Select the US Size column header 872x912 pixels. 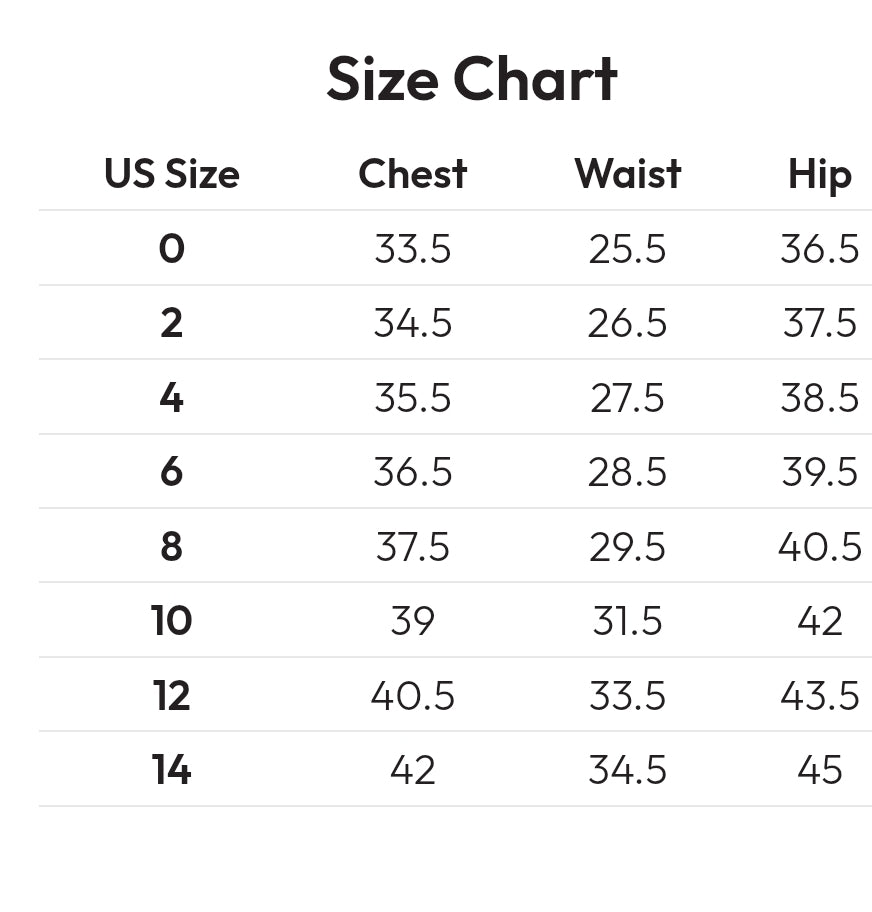click(172, 173)
